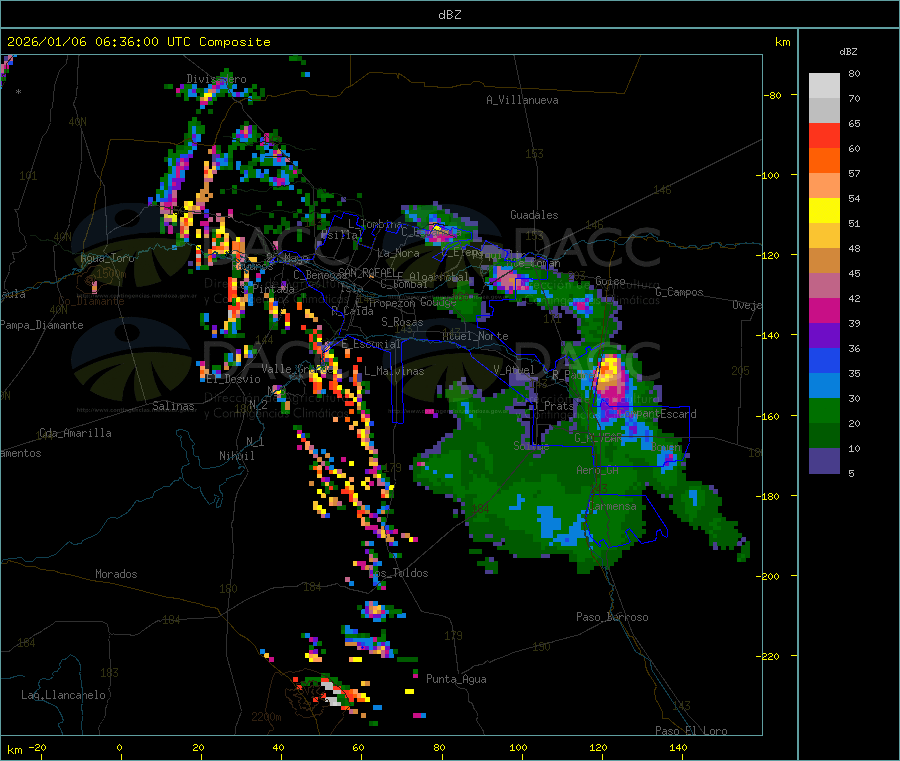Click the '-80' km tick on the right axis
This screenshot has width=900, height=761.
[x=772, y=95]
